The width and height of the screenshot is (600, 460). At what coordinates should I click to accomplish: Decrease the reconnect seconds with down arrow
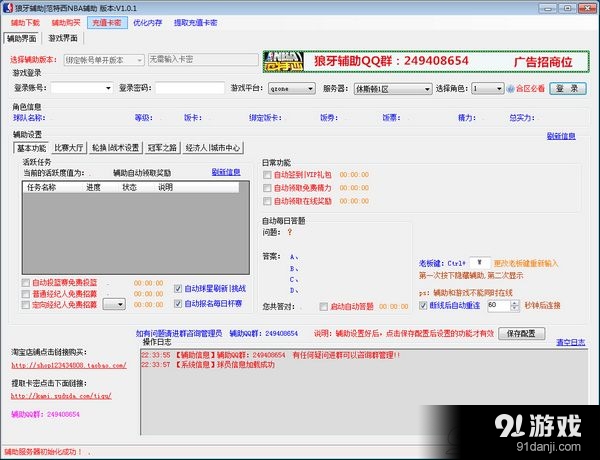coord(515,308)
